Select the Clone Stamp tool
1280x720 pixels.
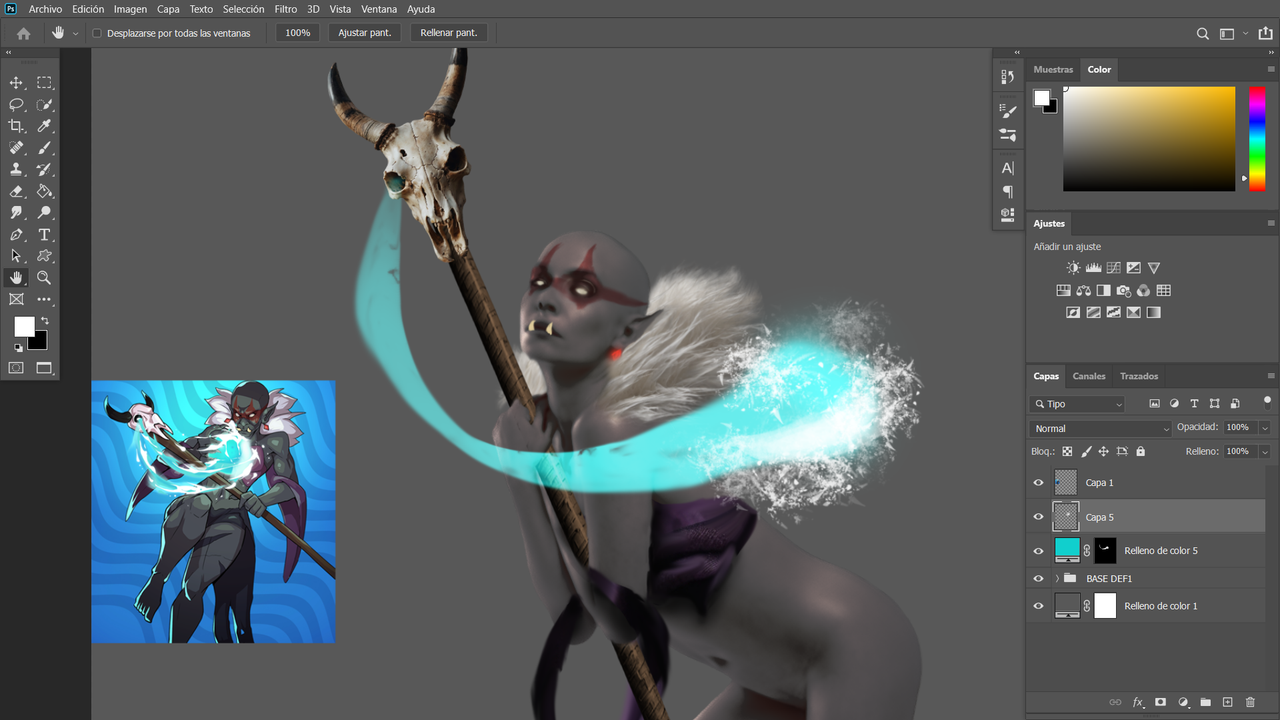pyautogui.click(x=16, y=170)
